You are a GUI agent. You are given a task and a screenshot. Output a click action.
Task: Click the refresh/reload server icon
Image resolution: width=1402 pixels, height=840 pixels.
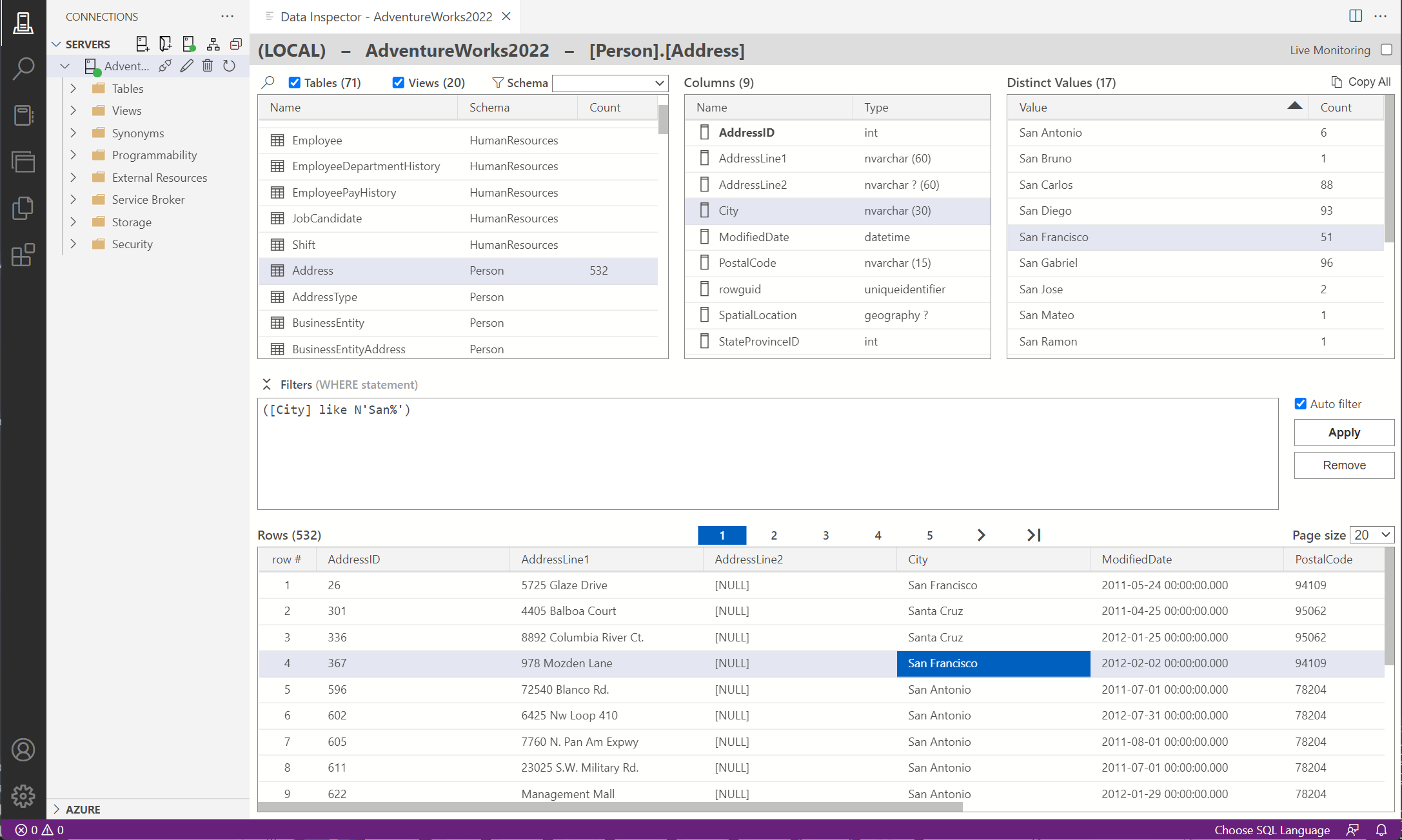click(228, 64)
